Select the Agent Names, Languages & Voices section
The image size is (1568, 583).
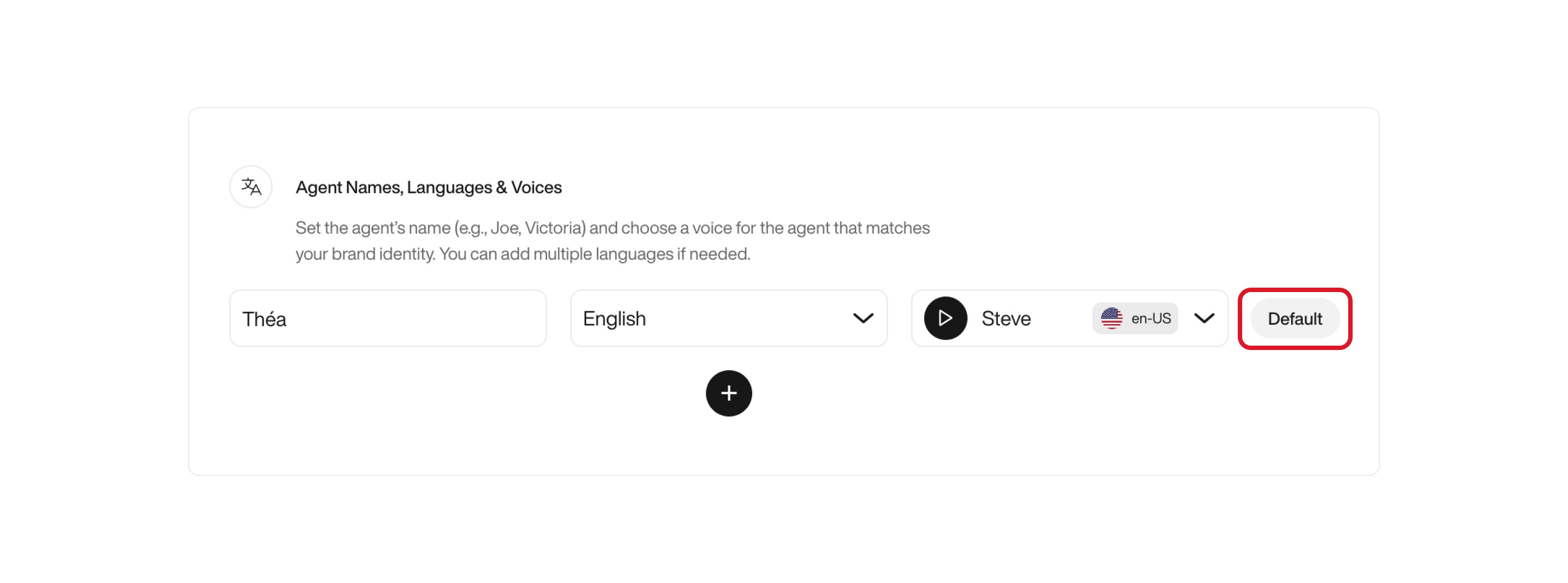tap(429, 187)
